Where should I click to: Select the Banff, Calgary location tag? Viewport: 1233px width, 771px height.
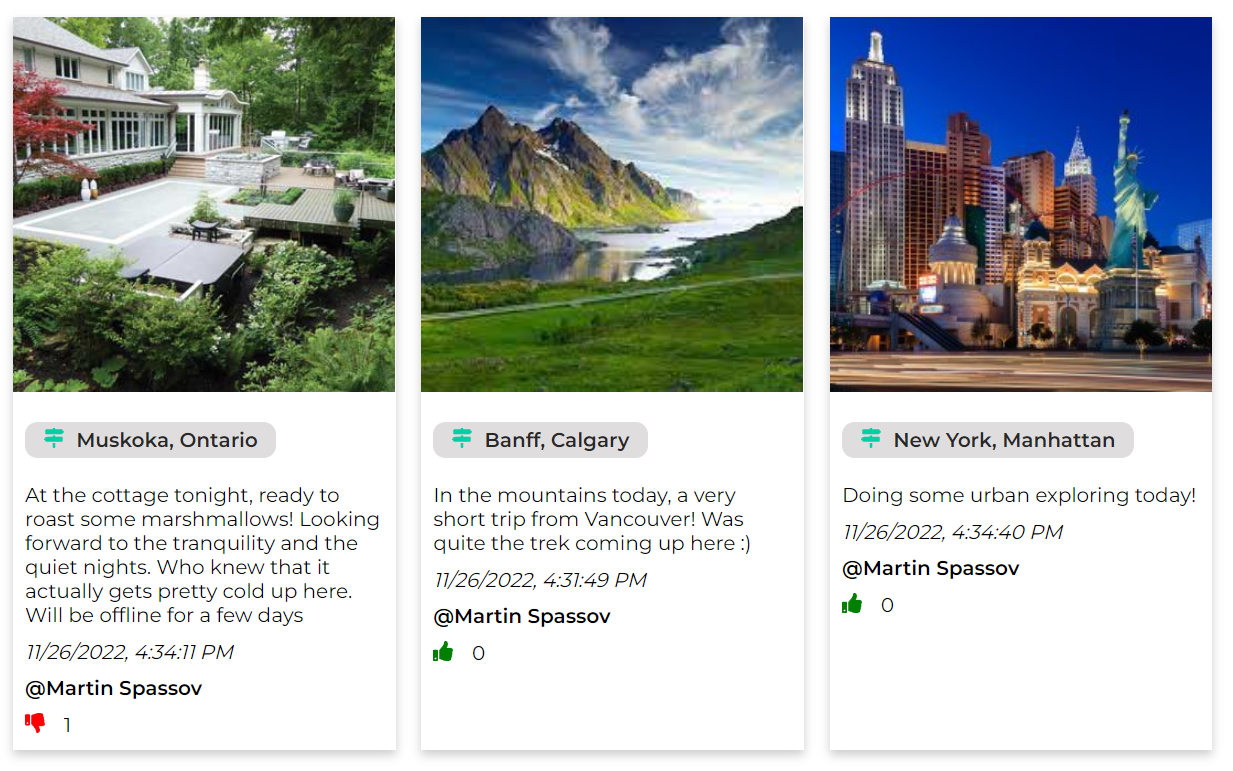(x=540, y=440)
